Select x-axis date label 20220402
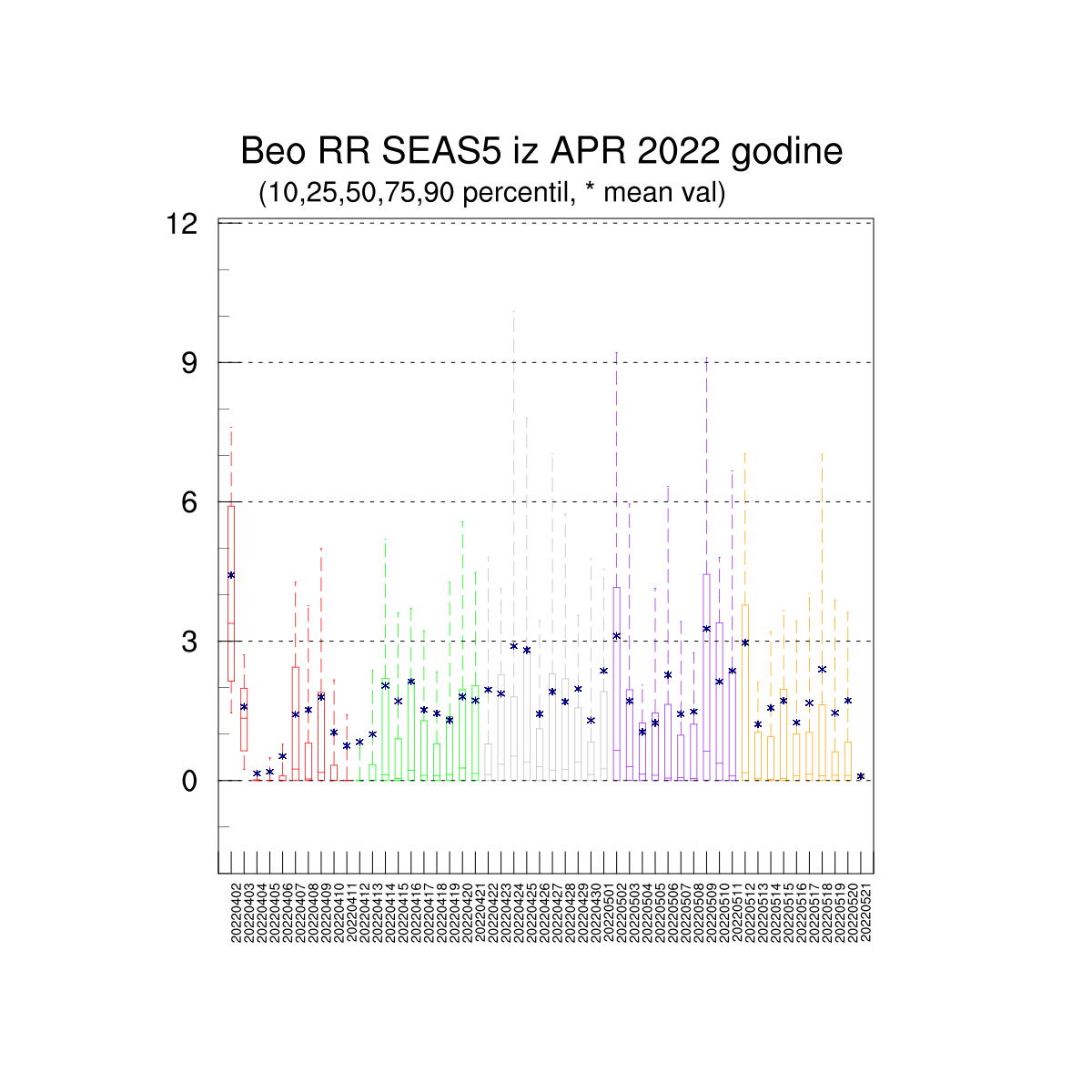 click(236, 912)
